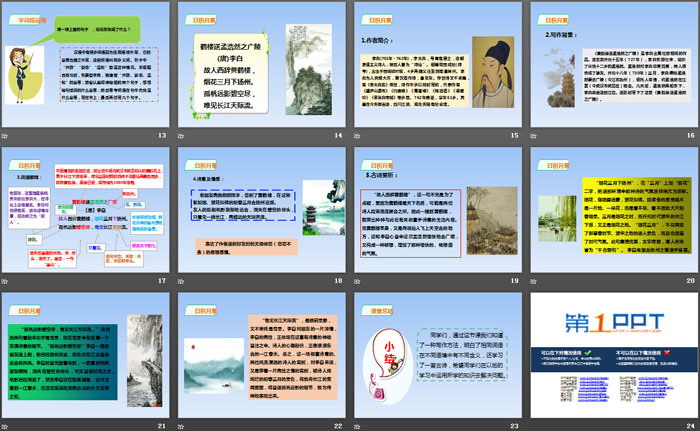The image size is (700, 431).
Task: Open slide 15 with author portrait
Action: pyautogui.click(x=438, y=65)
